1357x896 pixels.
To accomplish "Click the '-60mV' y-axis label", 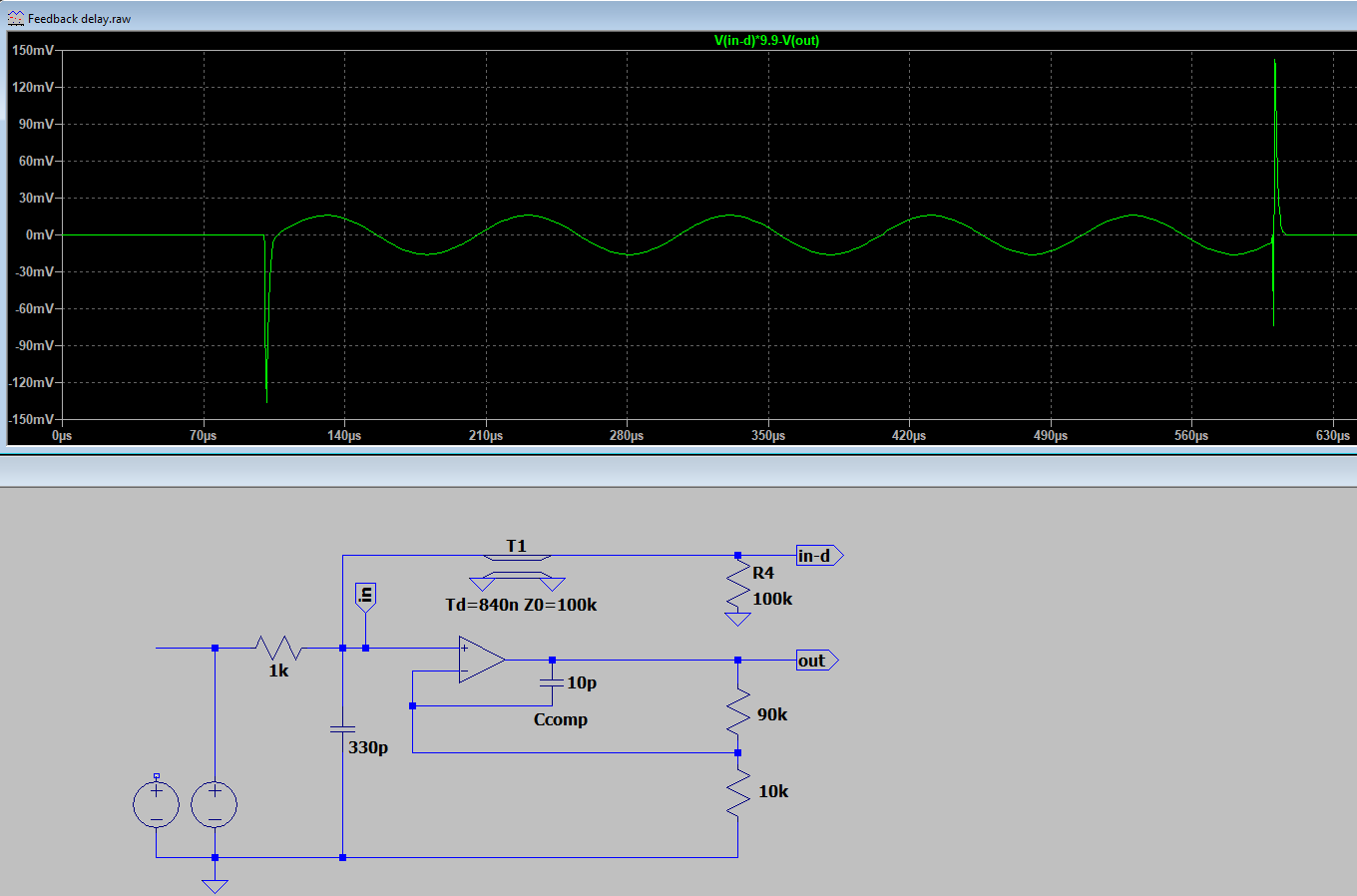I will point(35,308).
